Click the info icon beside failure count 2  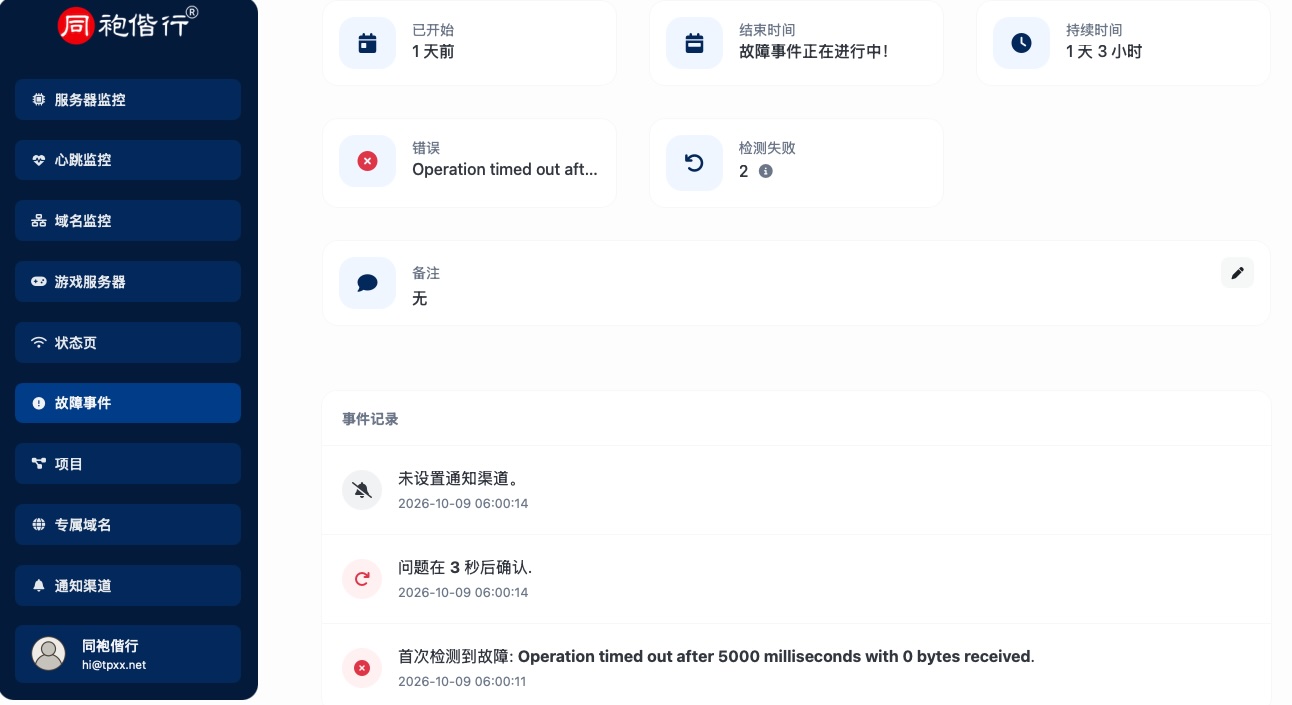766,171
